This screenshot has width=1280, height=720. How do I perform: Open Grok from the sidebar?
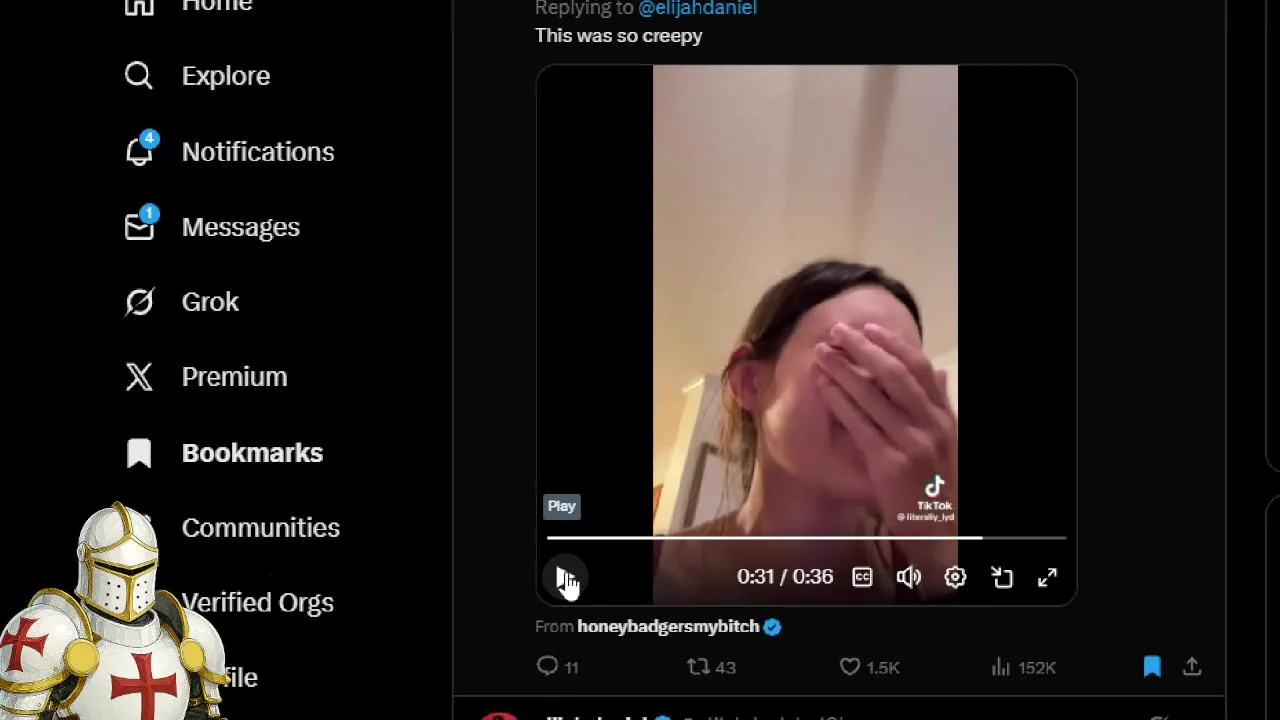[182, 302]
